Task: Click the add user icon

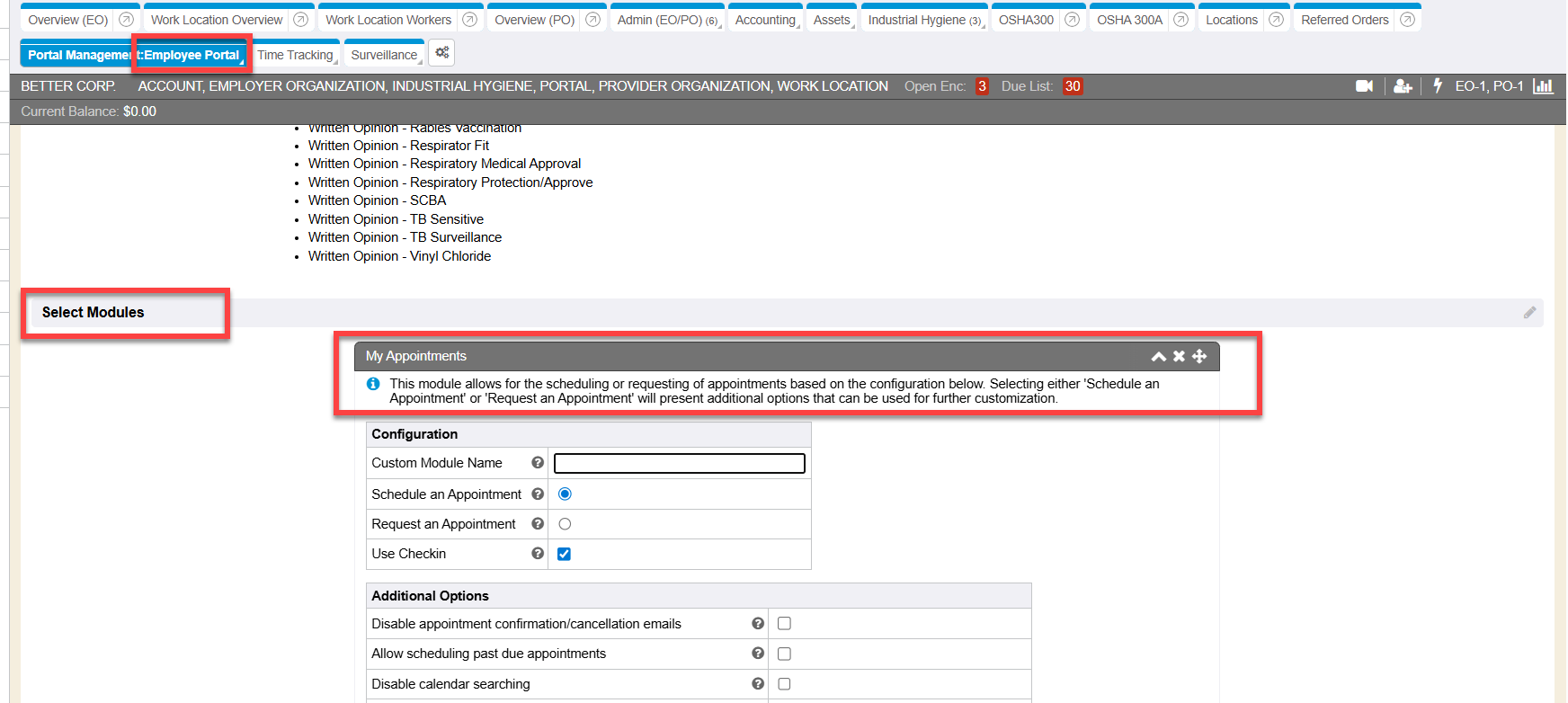Action: coord(1403,86)
